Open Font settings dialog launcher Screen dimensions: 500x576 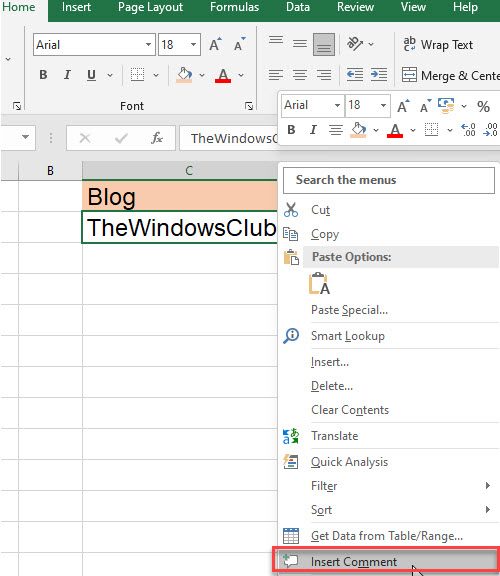pyautogui.click(x=249, y=106)
